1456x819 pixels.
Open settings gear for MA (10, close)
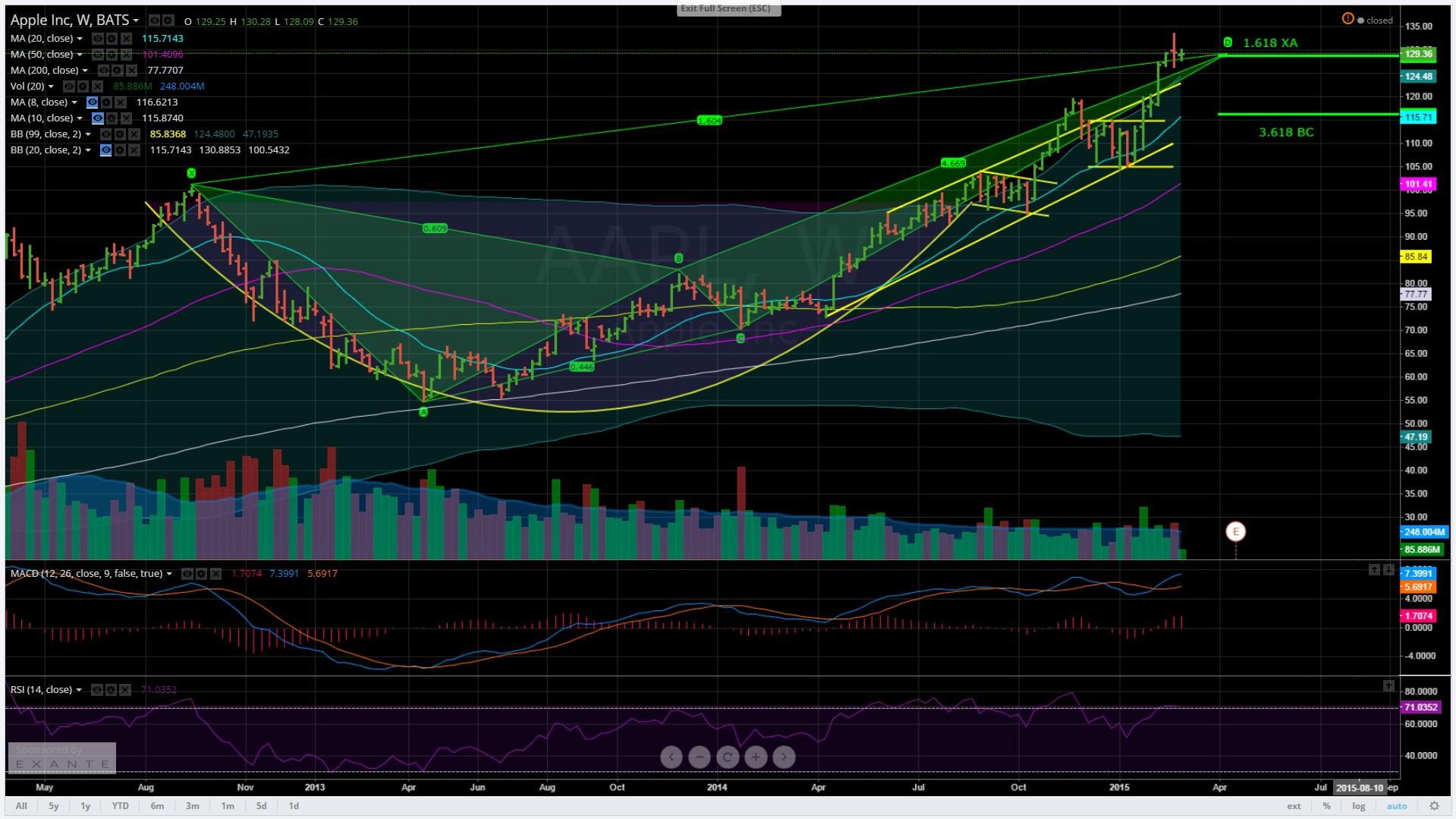tap(112, 118)
